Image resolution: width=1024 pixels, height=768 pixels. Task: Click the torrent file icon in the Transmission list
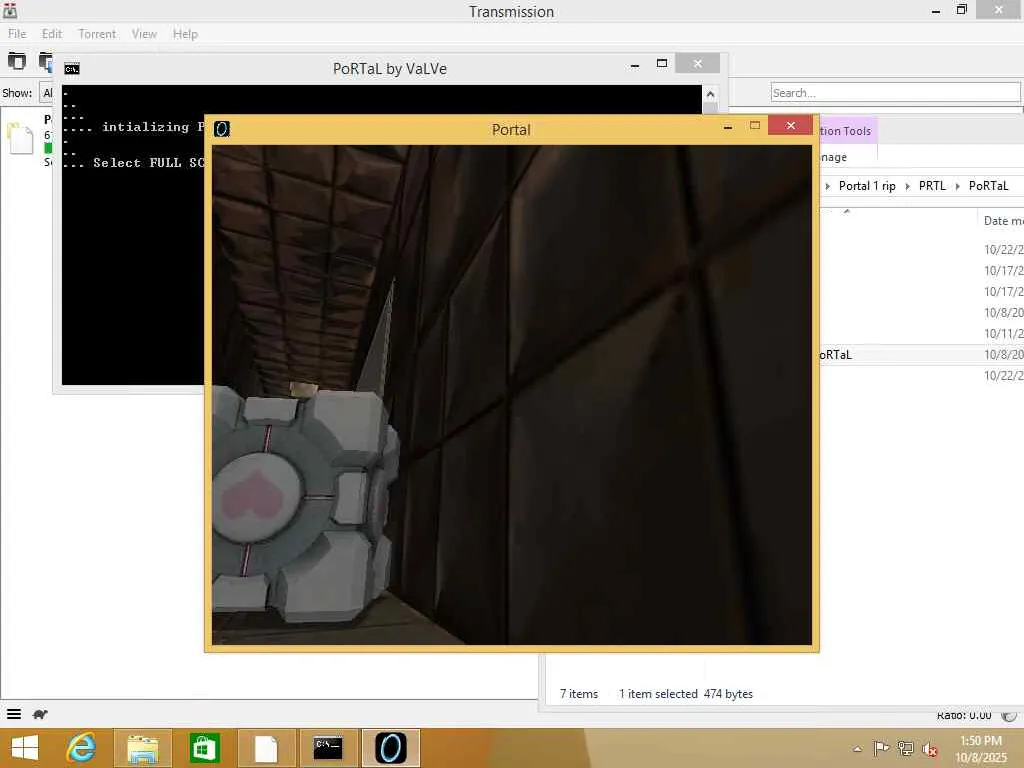coord(20,138)
